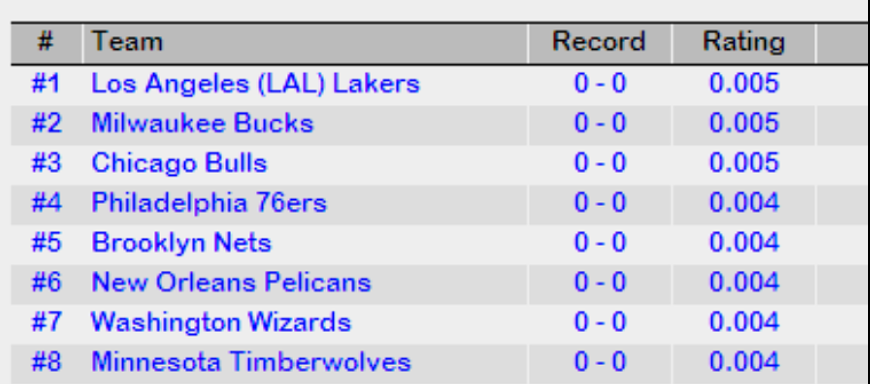Image resolution: width=870 pixels, height=384 pixels.
Task: Click the Bucks 0.005 rating value
Action: pos(744,123)
